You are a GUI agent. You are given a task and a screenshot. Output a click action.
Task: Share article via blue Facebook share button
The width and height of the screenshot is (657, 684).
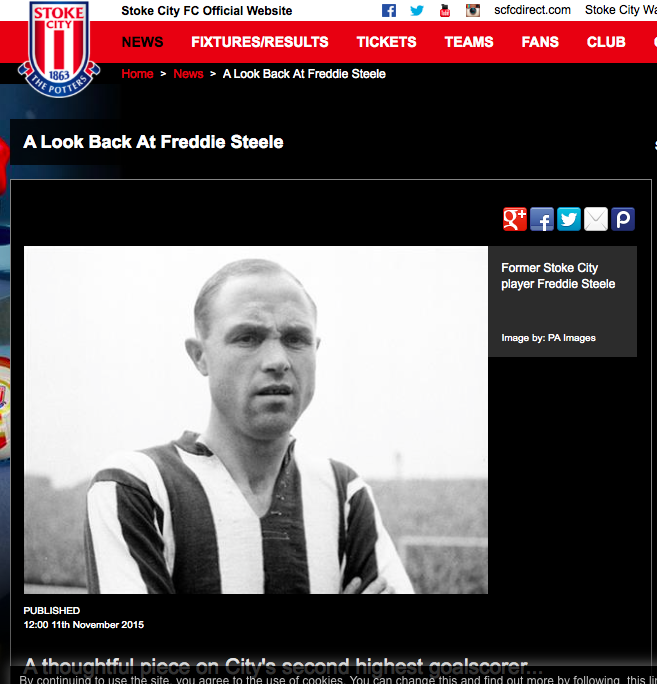[x=542, y=219]
